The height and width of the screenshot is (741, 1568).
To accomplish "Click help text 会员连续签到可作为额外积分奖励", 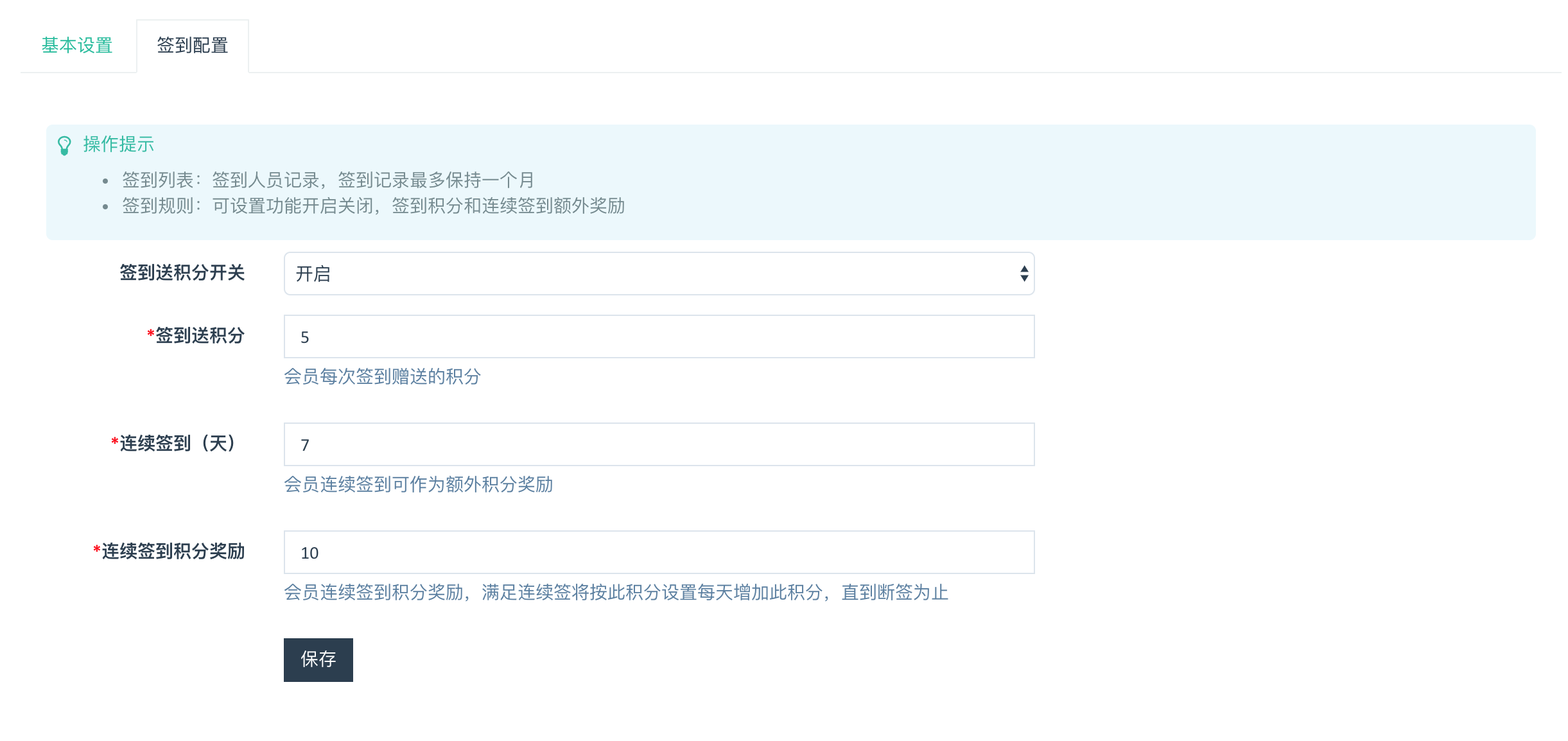I will coord(419,484).
